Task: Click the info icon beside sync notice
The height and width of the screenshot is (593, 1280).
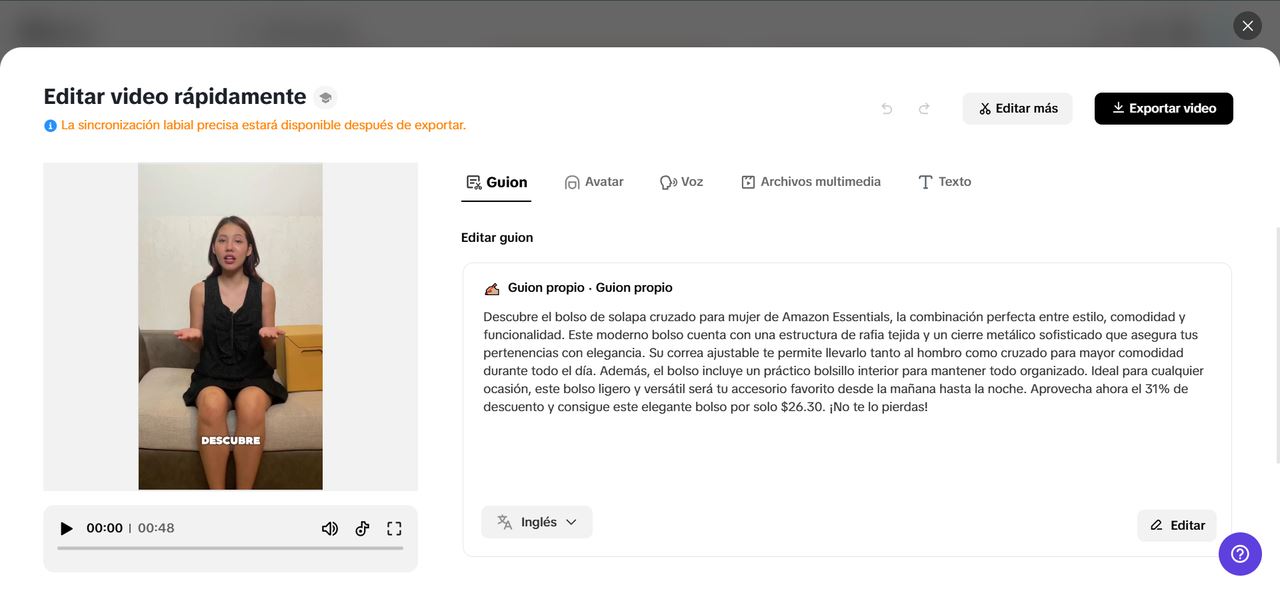Action: [x=50, y=126]
